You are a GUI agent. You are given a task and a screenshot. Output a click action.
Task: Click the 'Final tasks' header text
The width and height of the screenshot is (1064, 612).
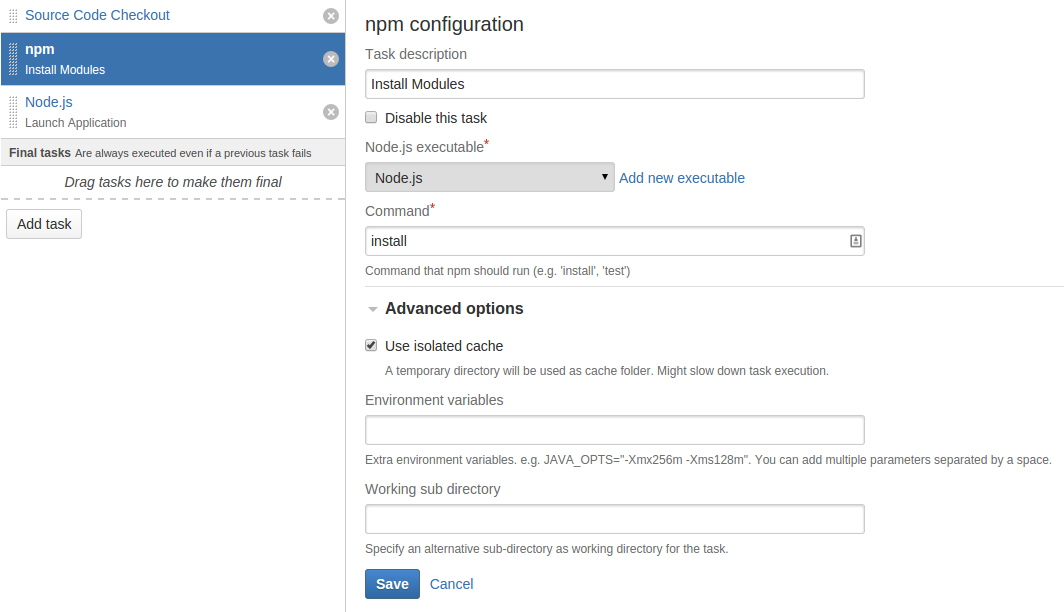click(39, 153)
